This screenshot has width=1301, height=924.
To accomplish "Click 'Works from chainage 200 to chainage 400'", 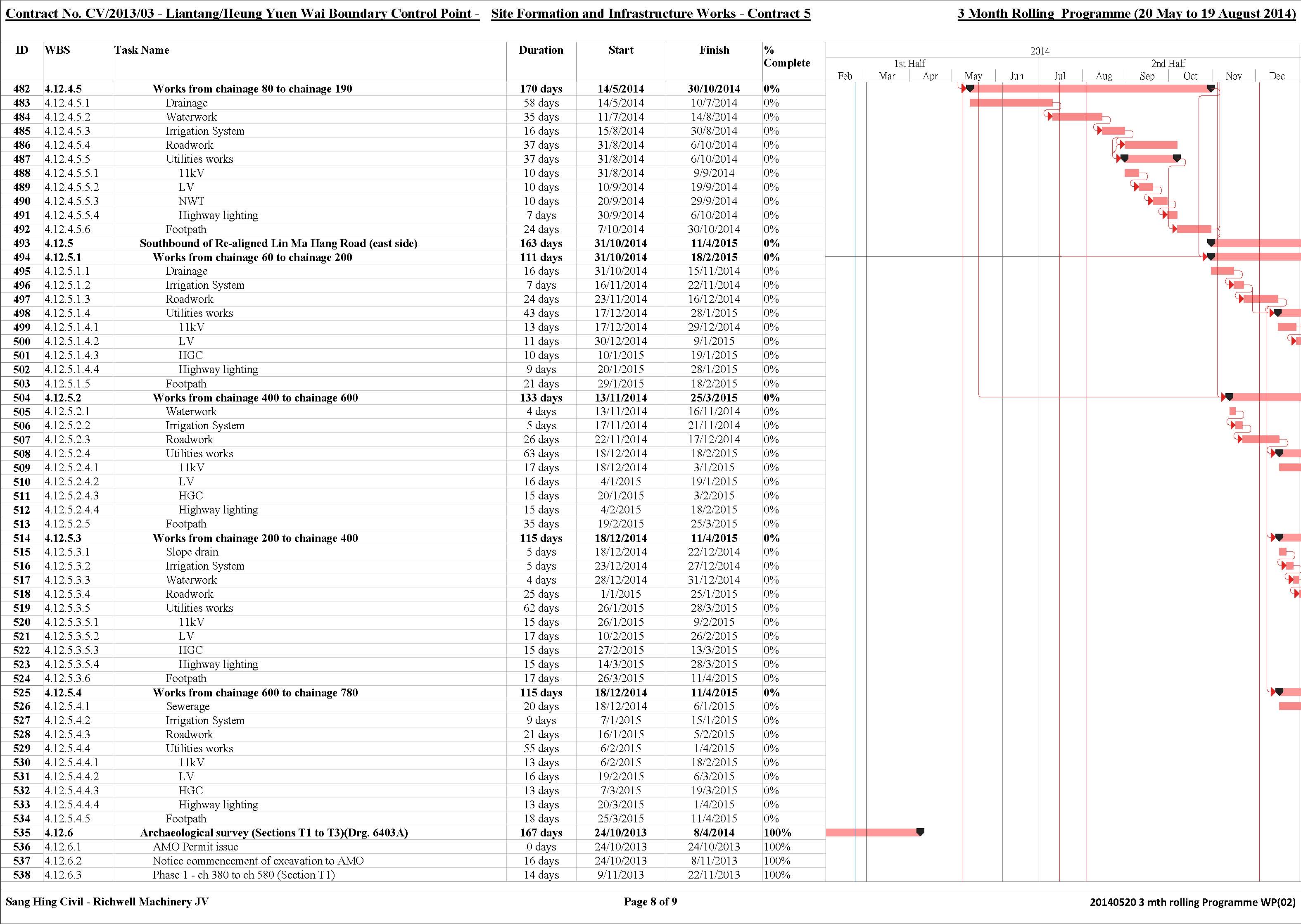I will (x=255, y=538).
